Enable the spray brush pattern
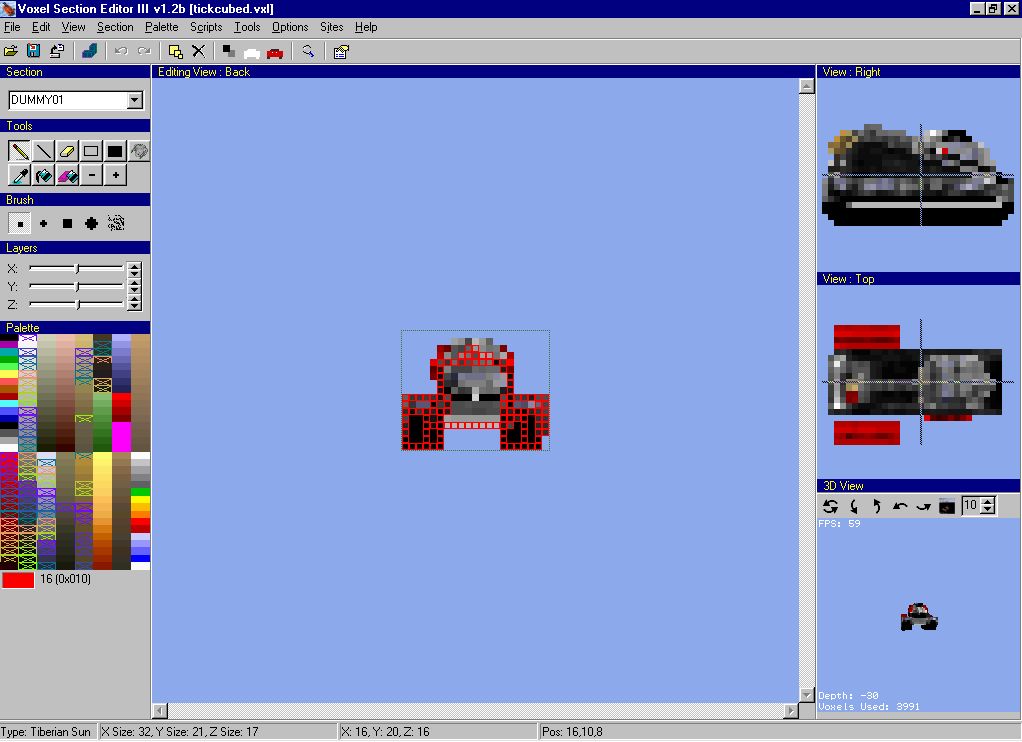The height and width of the screenshot is (742, 1022). pyautogui.click(x=116, y=223)
